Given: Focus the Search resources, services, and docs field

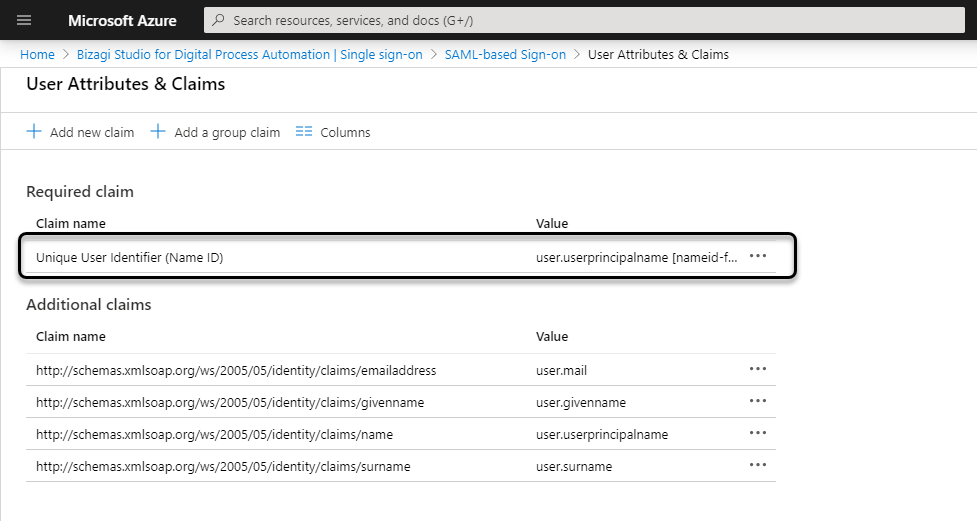Looking at the screenshot, I should [x=584, y=20].
